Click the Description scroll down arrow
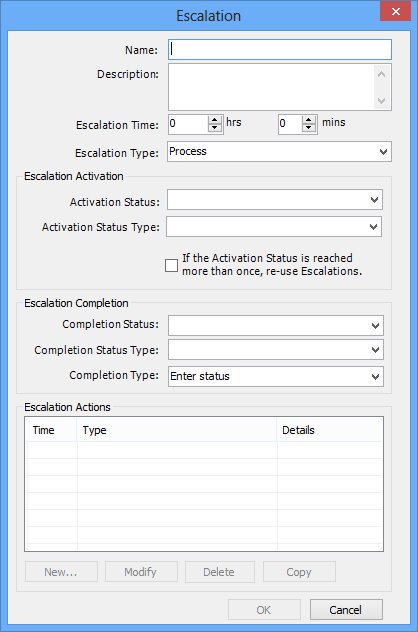 click(381, 100)
